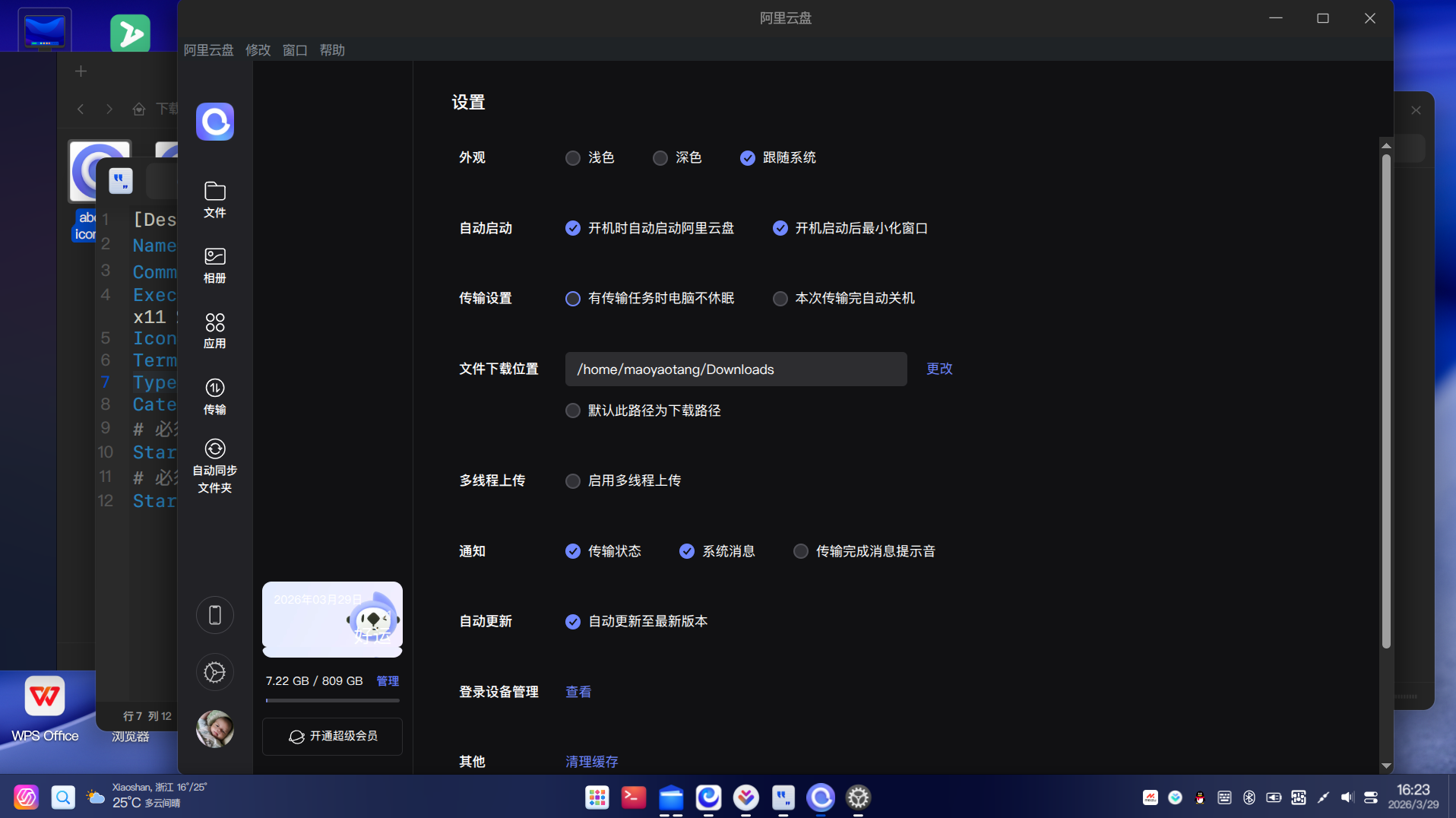Open the 窗口 menu
The width and height of the screenshot is (1456, 818).
click(294, 50)
